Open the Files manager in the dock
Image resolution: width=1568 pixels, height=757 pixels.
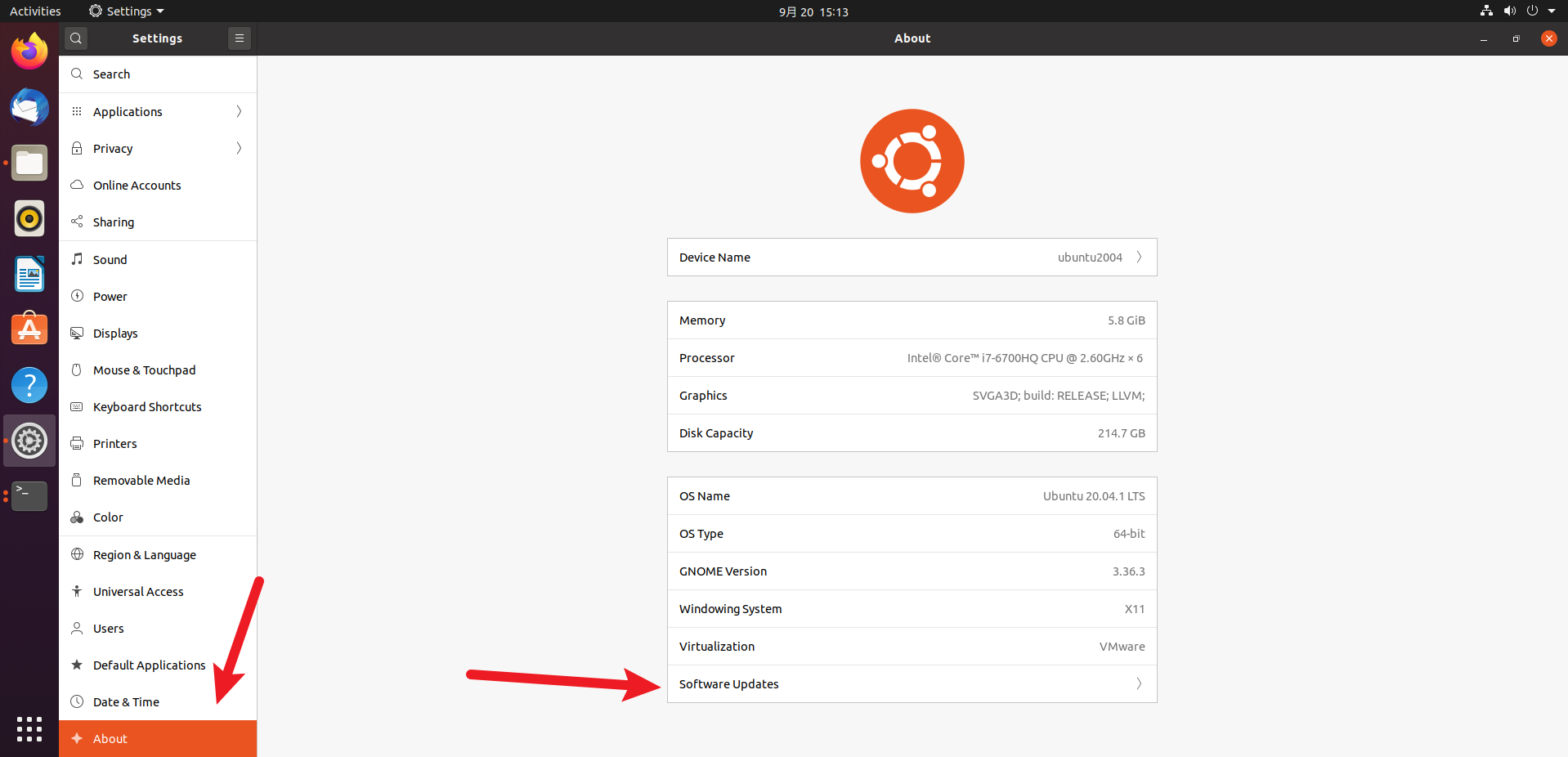(x=29, y=163)
